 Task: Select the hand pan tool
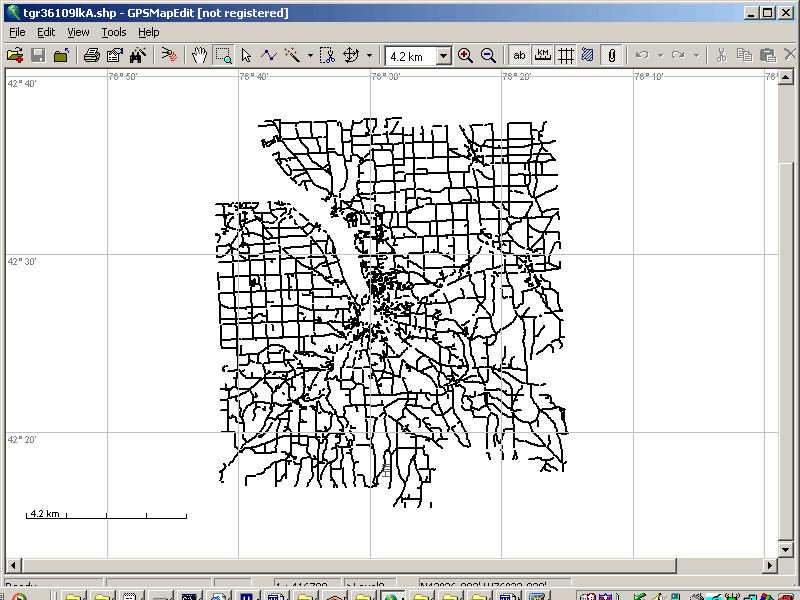(x=199, y=55)
